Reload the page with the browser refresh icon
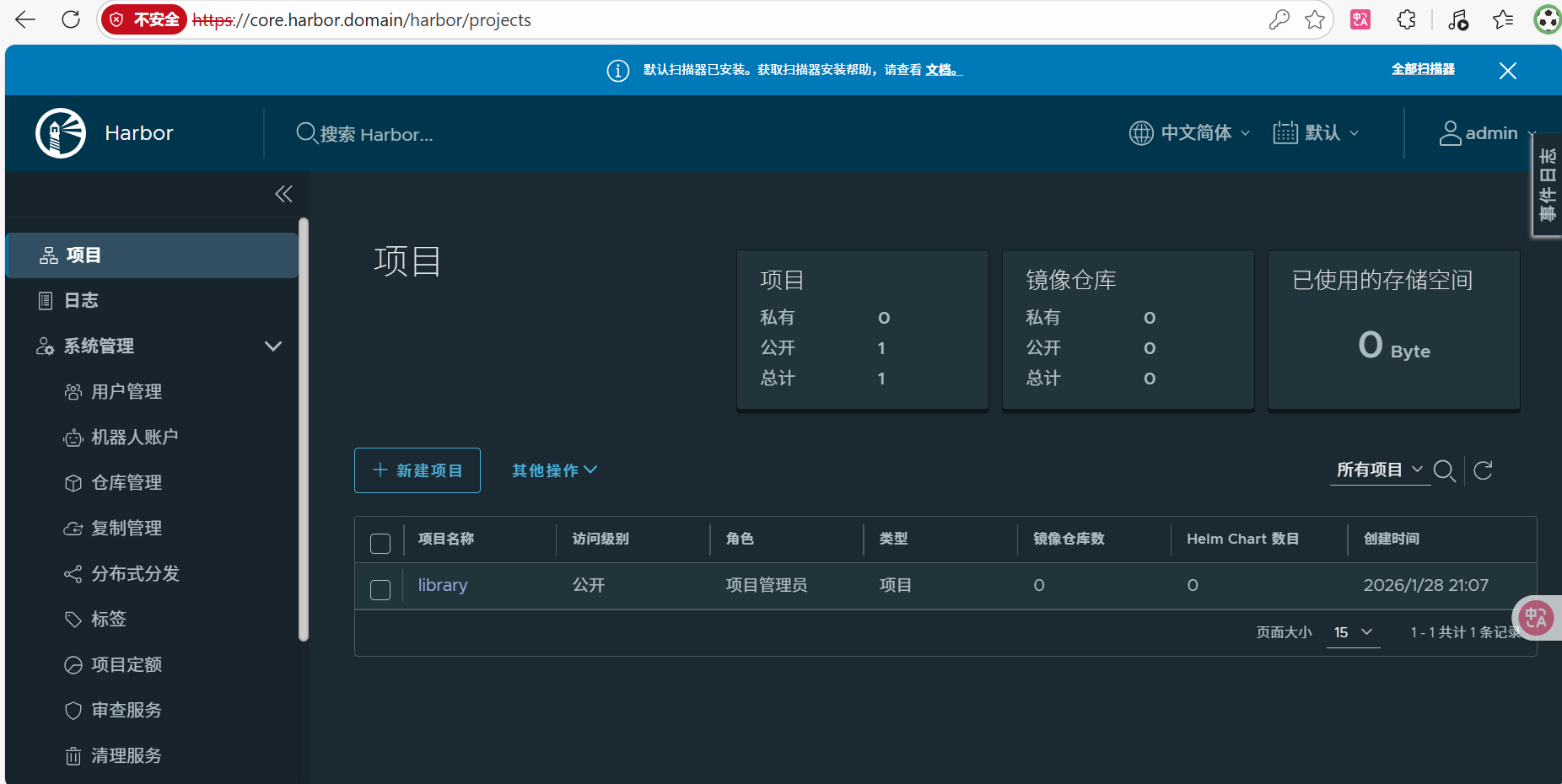 [71, 19]
